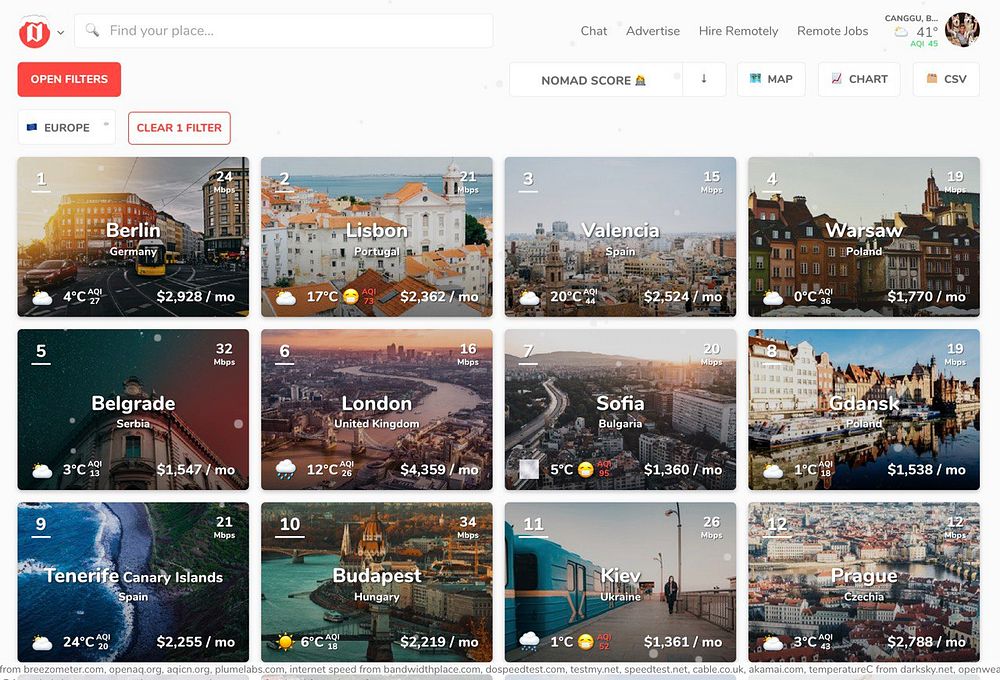Click Tenerife's partly cloudy icon

coord(42,642)
